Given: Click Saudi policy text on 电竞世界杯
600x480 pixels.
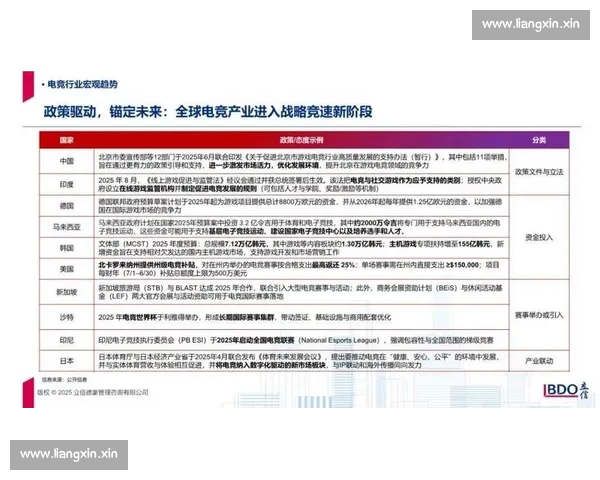Looking at the screenshot, I should (x=245, y=317).
